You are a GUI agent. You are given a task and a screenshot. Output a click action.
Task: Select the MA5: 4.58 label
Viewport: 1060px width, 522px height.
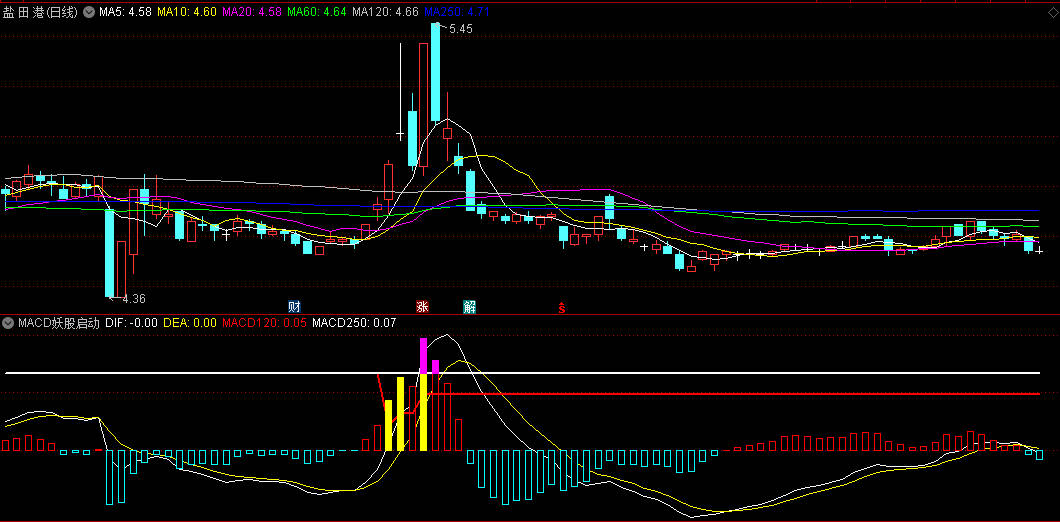125,11
